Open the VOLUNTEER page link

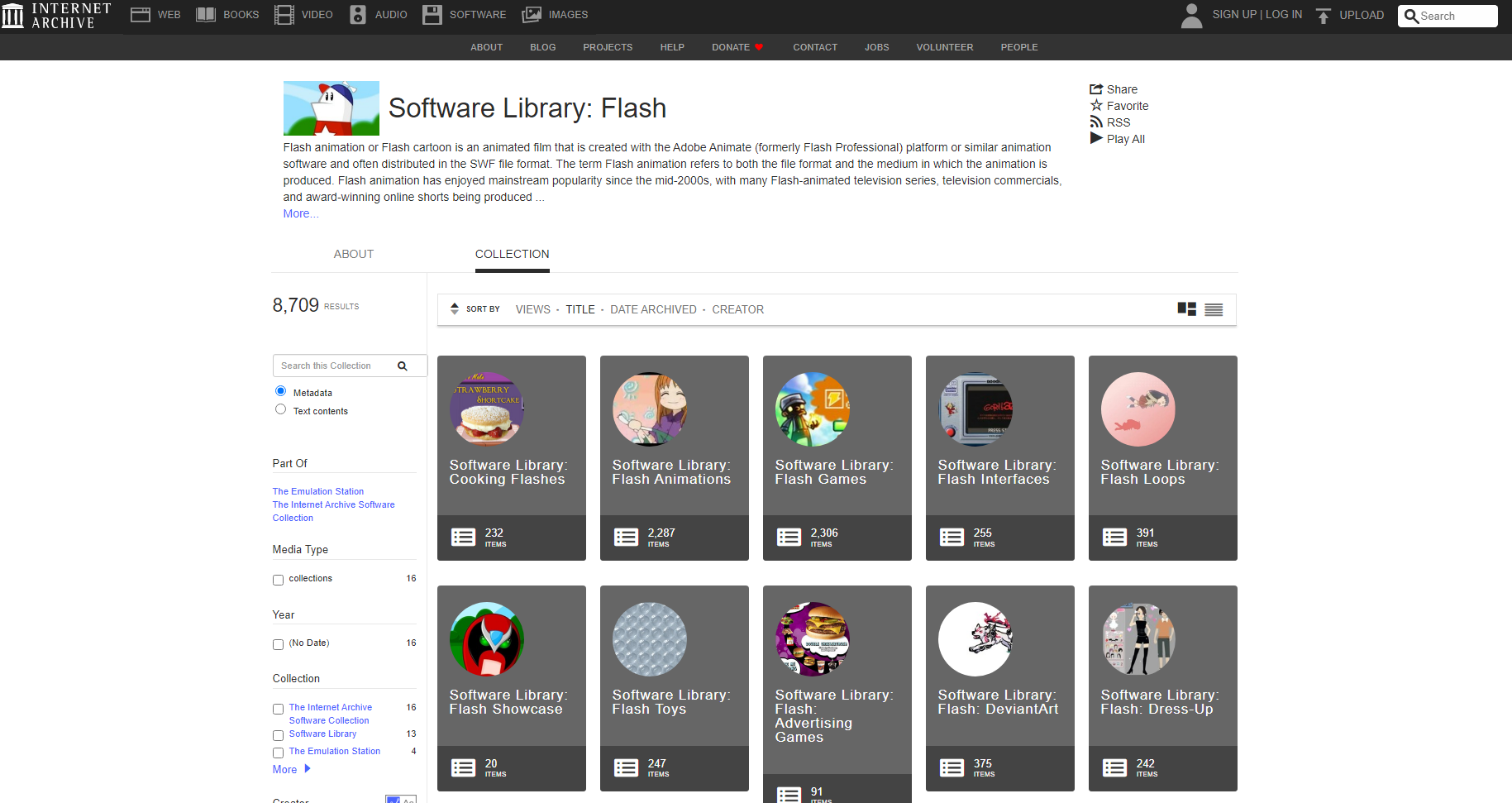pyautogui.click(x=945, y=47)
